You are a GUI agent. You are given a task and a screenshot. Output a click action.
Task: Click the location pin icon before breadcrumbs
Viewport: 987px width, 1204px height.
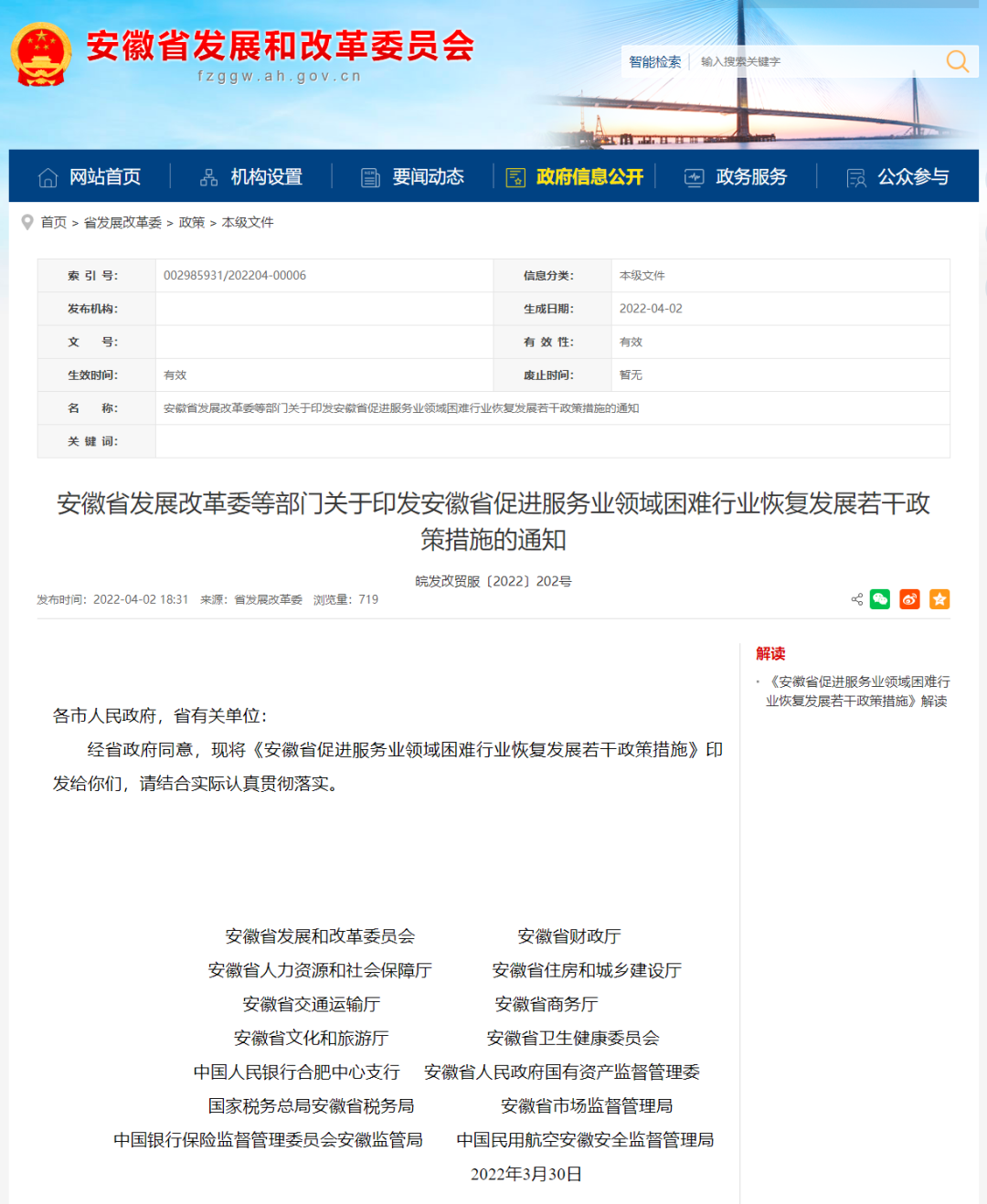(27, 222)
